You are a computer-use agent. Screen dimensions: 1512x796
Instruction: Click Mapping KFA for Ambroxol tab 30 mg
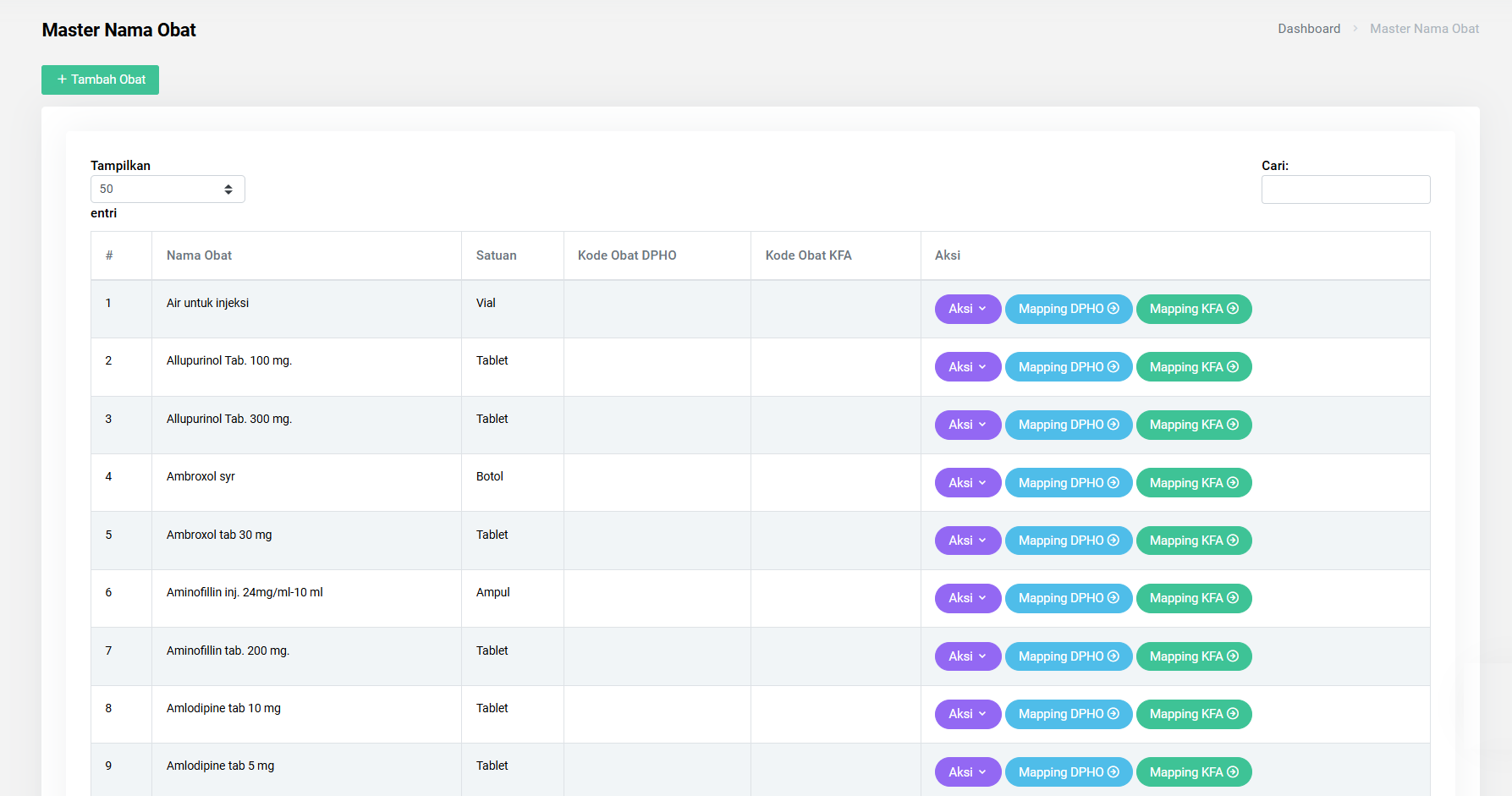pos(1194,541)
